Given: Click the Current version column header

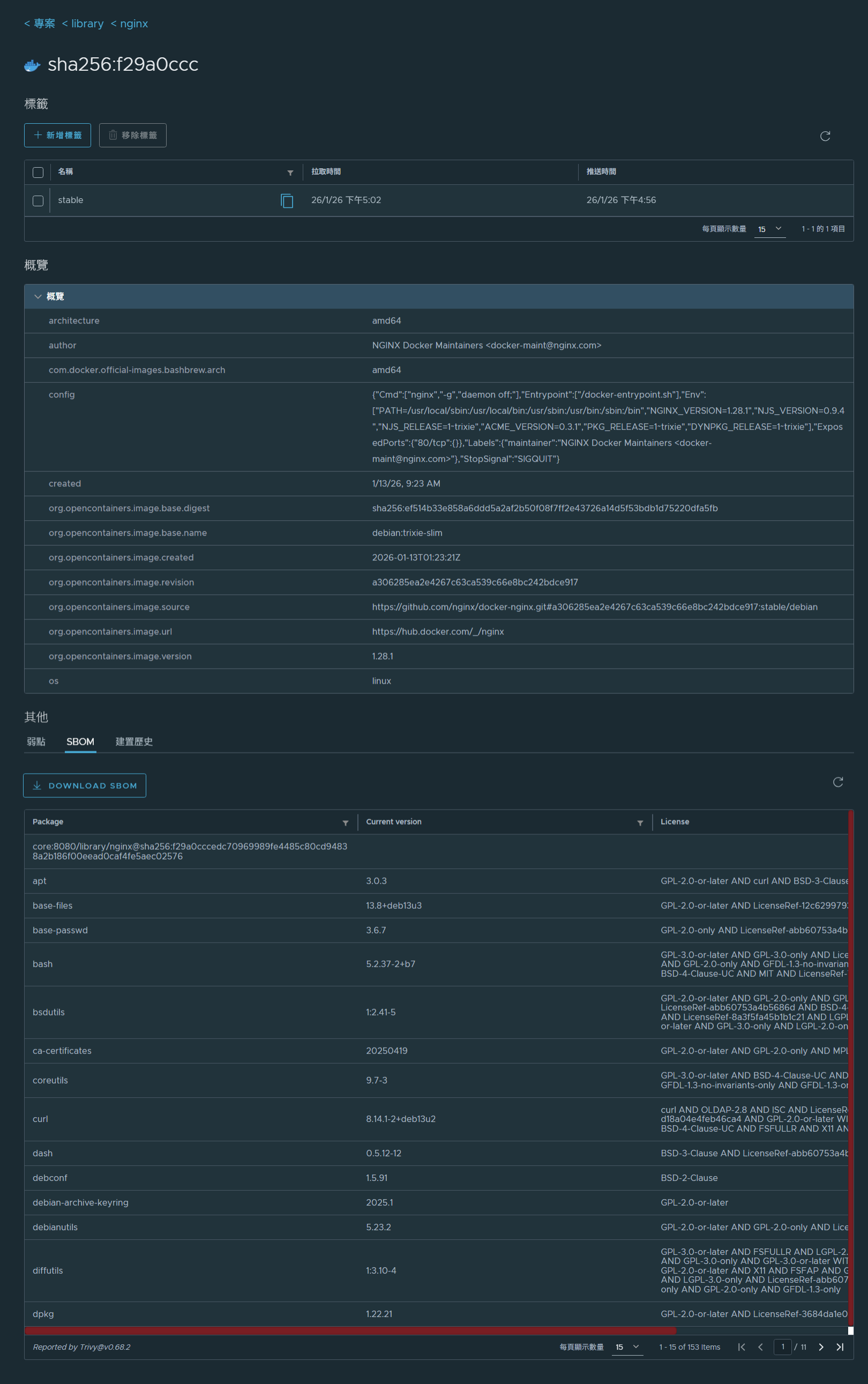Looking at the screenshot, I should pyautogui.click(x=394, y=821).
